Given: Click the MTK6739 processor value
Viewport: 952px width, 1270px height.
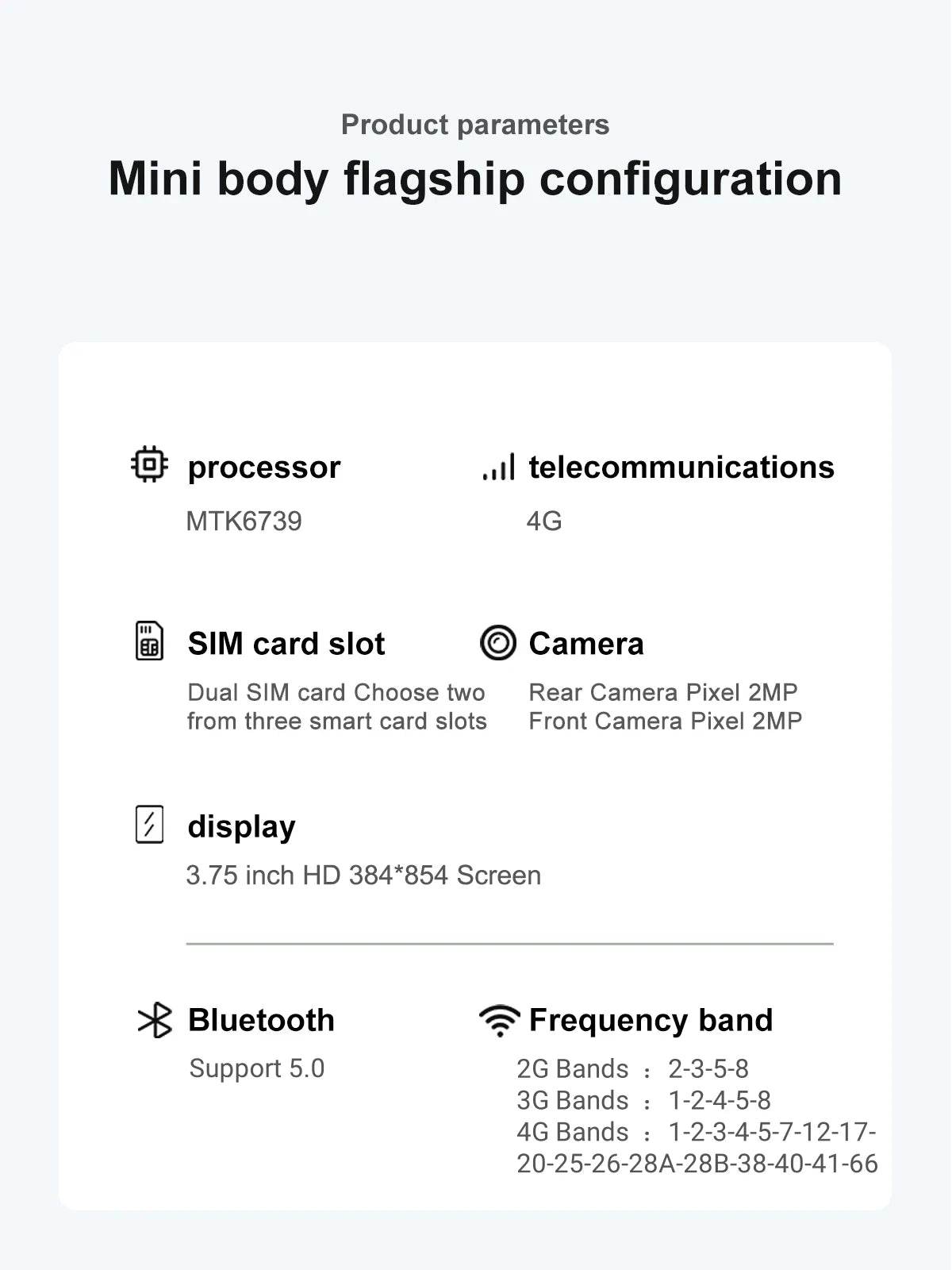Looking at the screenshot, I should 244,521.
